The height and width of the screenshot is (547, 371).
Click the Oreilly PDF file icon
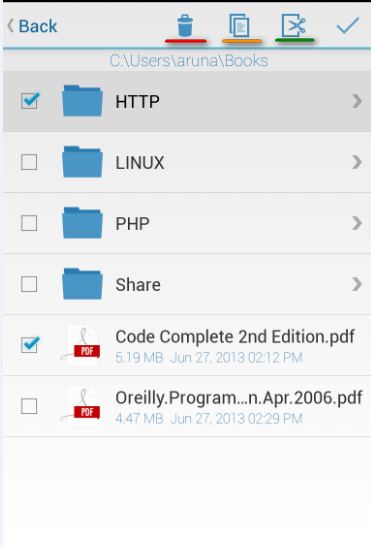pyautogui.click(x=81, y=406)
